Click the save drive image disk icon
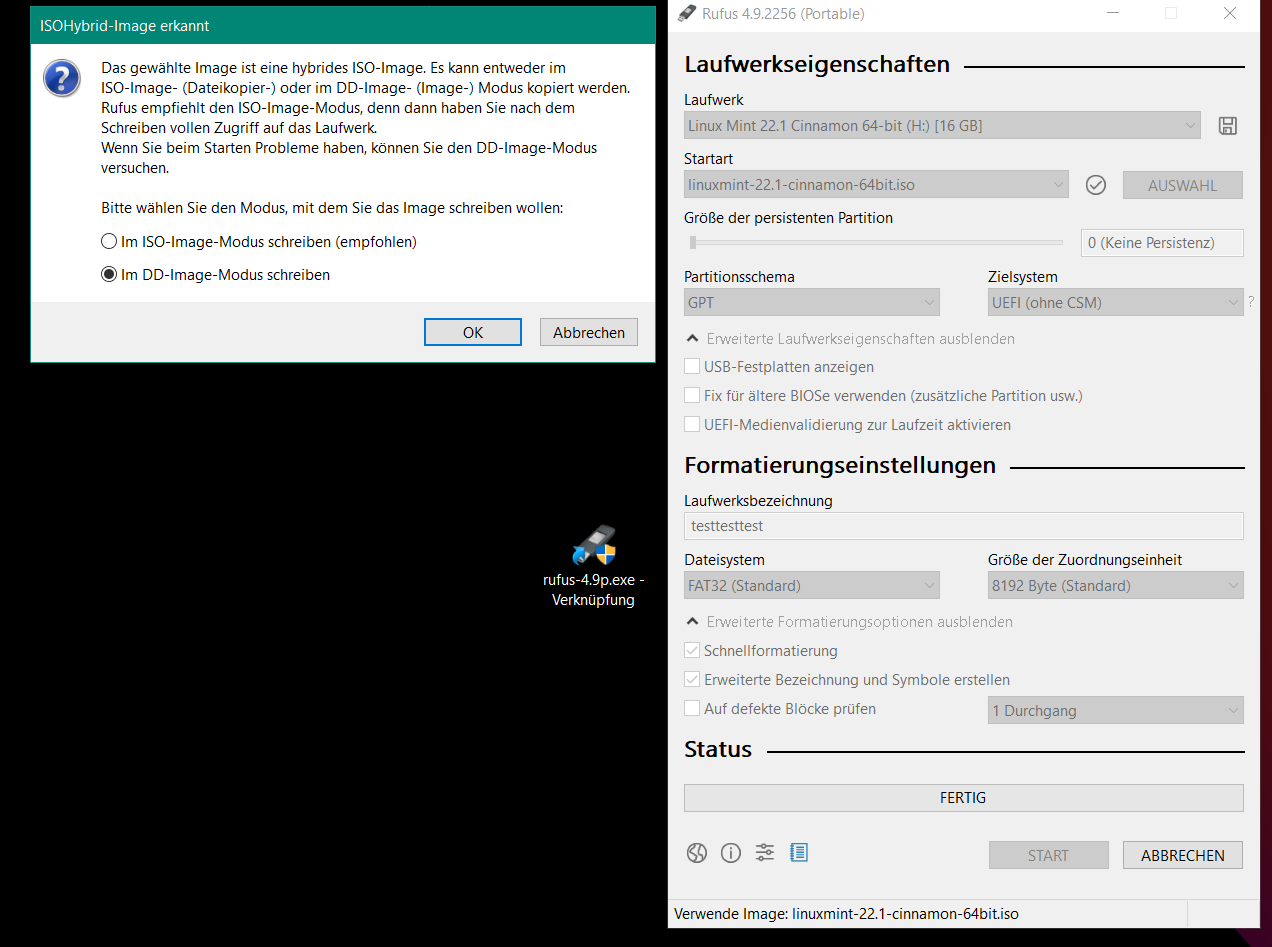Screen dimensions: 1272x947 [1227, 126]
